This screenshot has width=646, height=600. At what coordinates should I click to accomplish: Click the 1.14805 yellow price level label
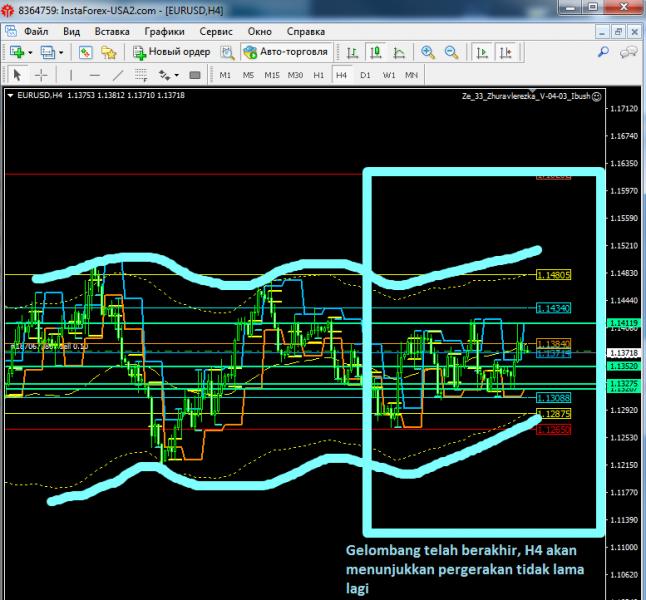click(553, 275)
